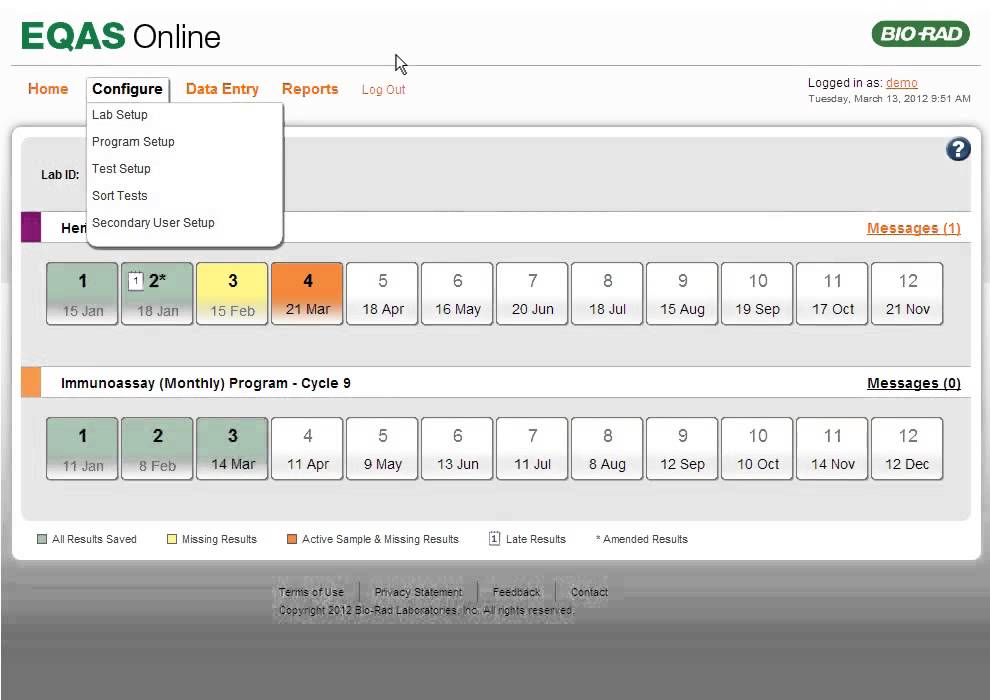Open Immunoassay sample 3 dated 14 Mar
This screenshot has height=700, width=990.
click(232, 449)
